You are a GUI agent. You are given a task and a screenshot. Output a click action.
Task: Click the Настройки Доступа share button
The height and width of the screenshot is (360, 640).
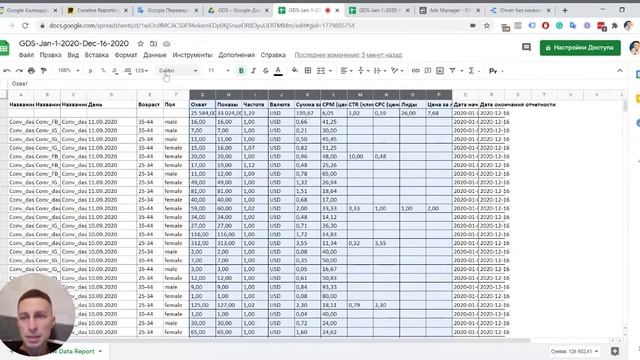click(580, 47)
